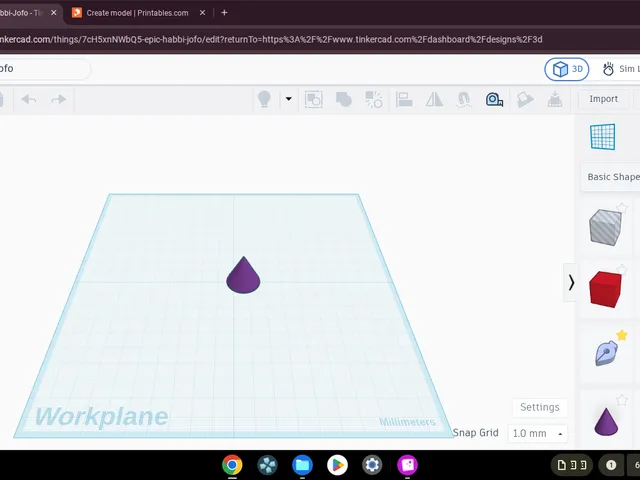This screenshot has height=480, width=640.
Task: Click the Redo arrow in the toolbar
Action: pyautogui.click(x=58, y=99)
